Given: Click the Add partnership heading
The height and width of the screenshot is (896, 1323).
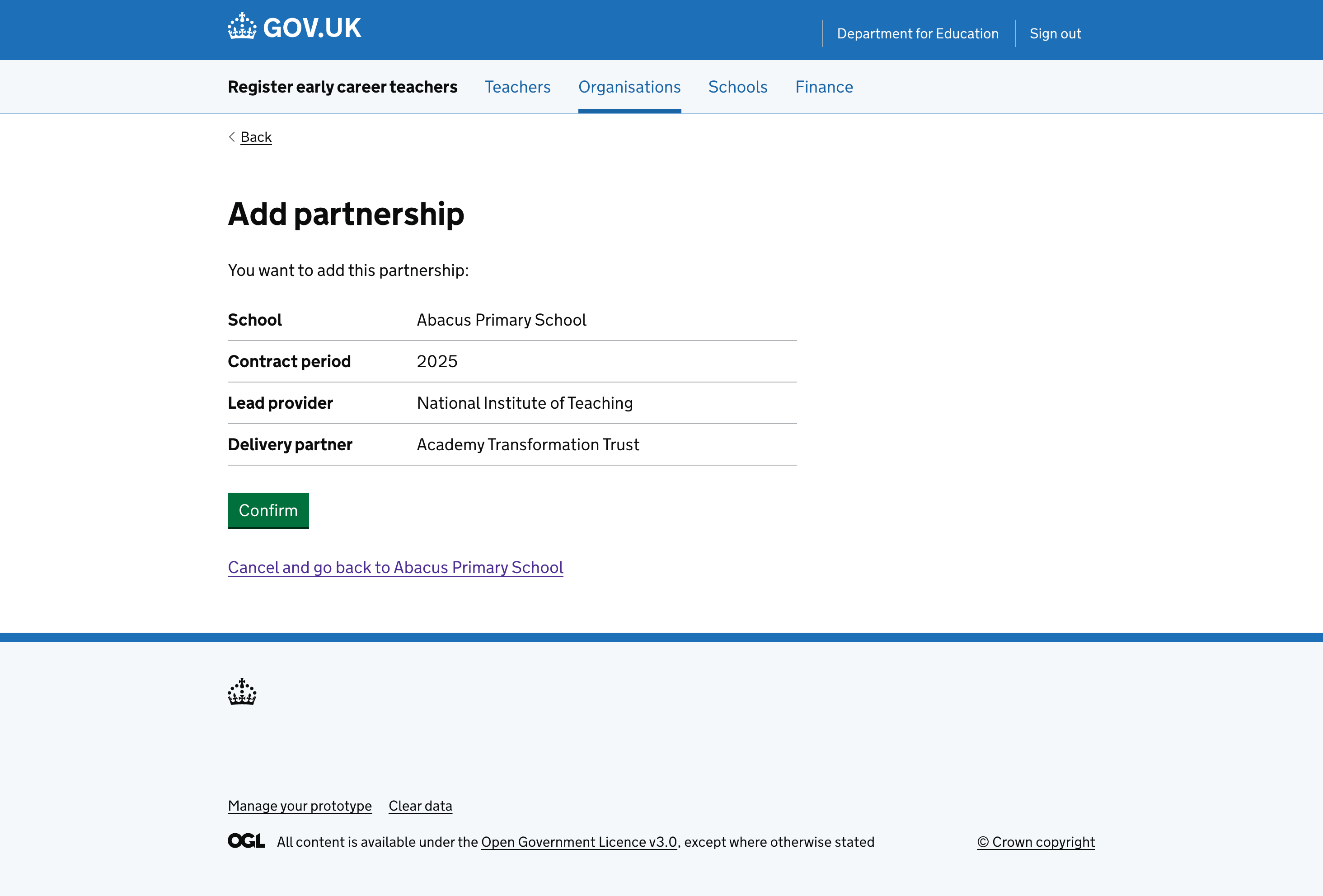Looking at the screenshot, I should pos(346,215).
